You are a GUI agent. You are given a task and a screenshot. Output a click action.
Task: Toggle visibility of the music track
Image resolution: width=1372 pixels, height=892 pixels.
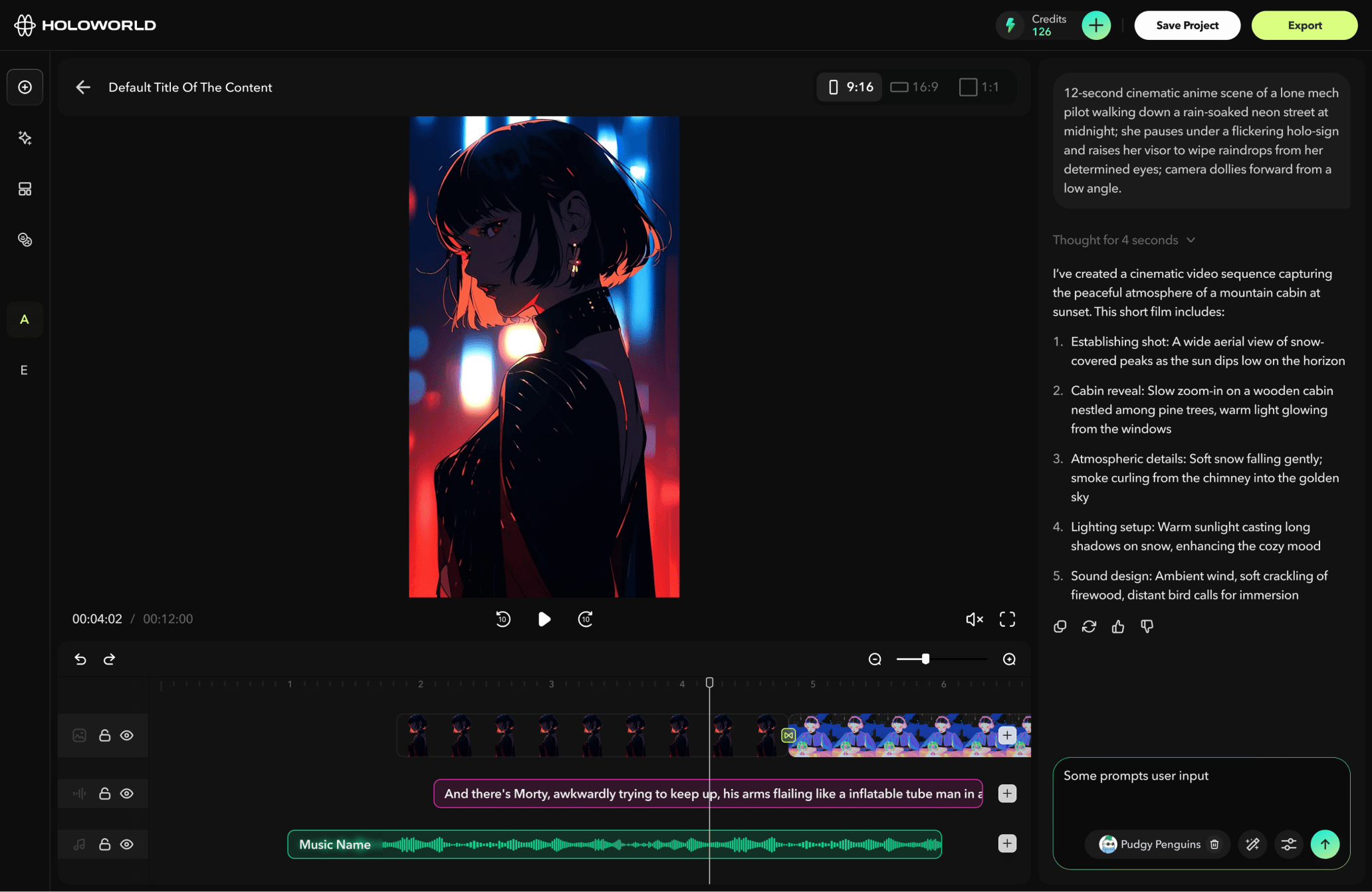pos(127,844)
